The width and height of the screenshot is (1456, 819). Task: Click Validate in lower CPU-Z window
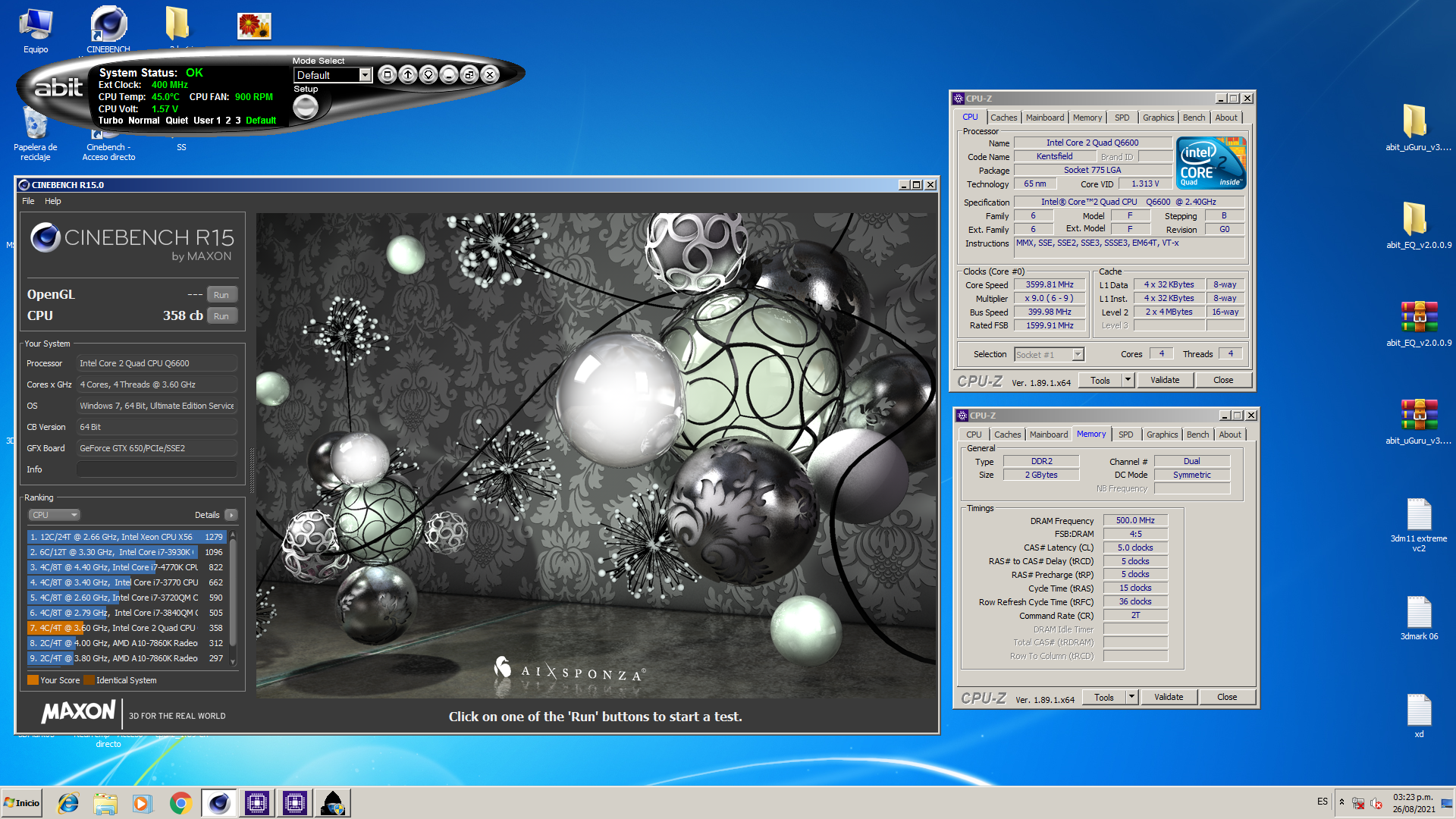1169,697
